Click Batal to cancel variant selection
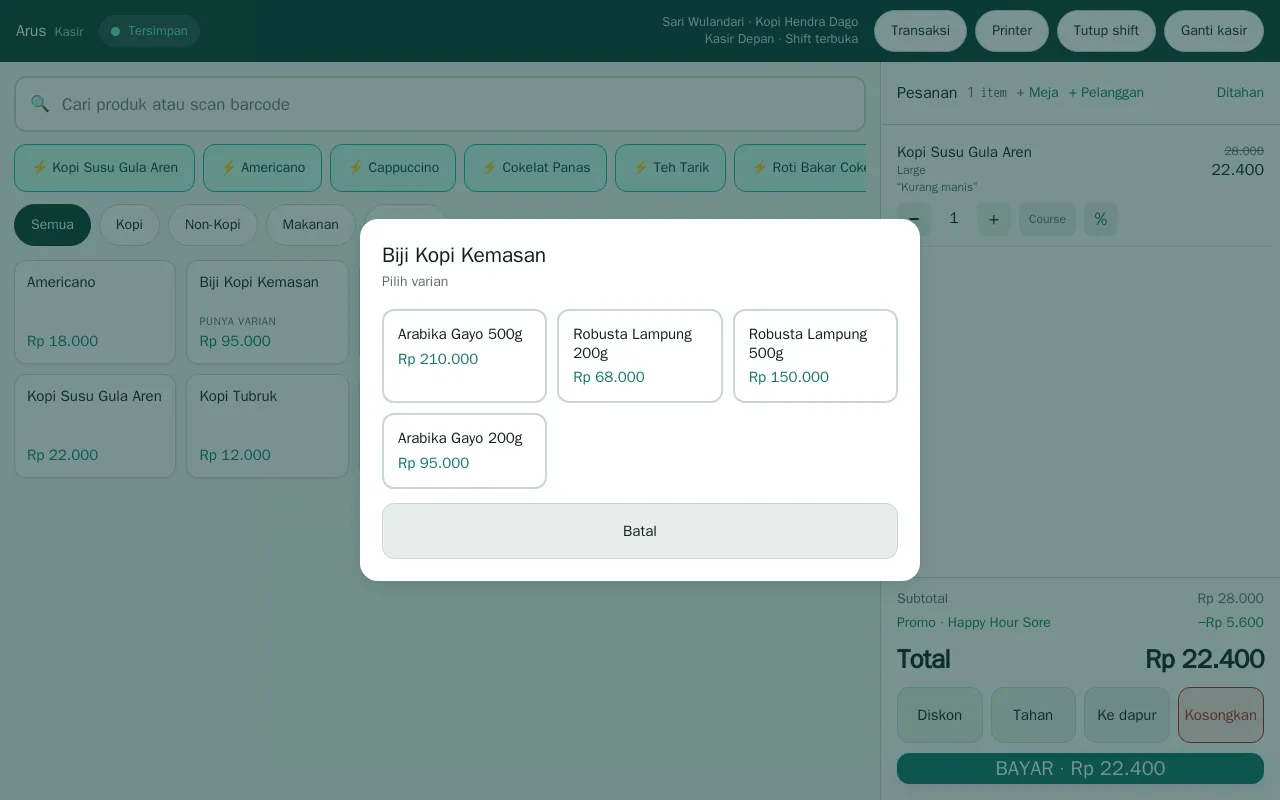This screenshot has height=800, width=1280. 640,531
